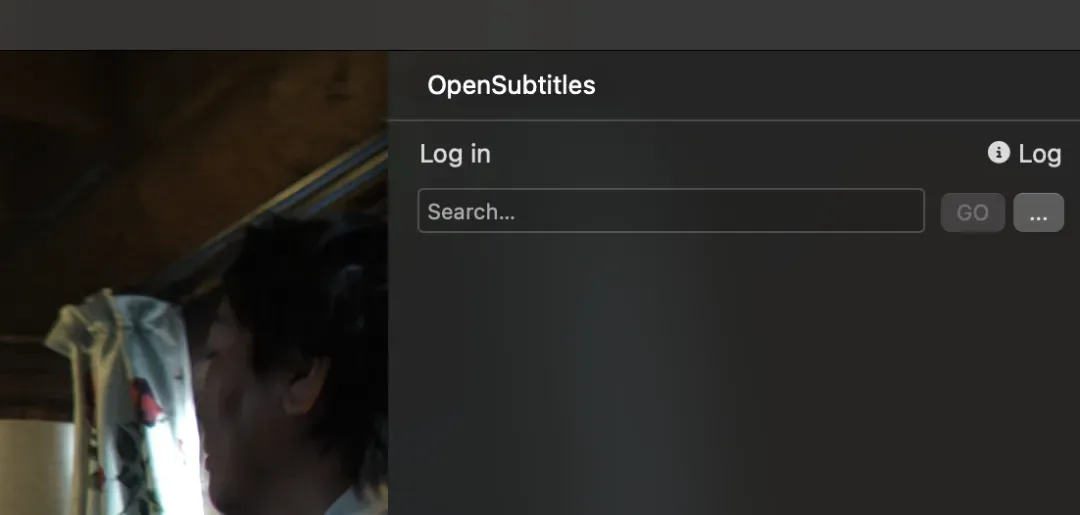Viewport: 1080px width, 515px height.
Task: Click the info icon beside Log
Action: pos(998,152)
